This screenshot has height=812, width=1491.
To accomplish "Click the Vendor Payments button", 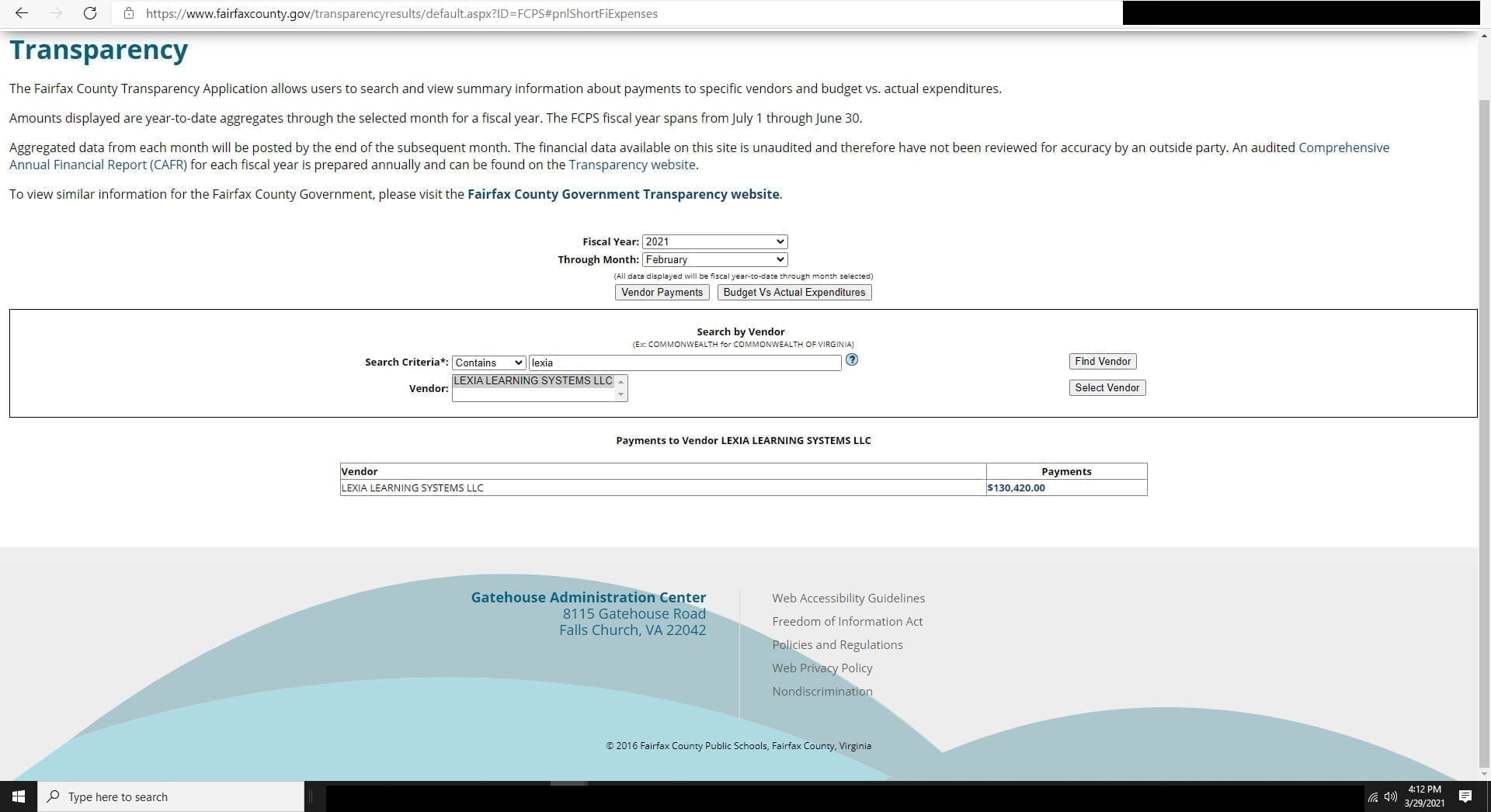I will (x=662, y=292).
